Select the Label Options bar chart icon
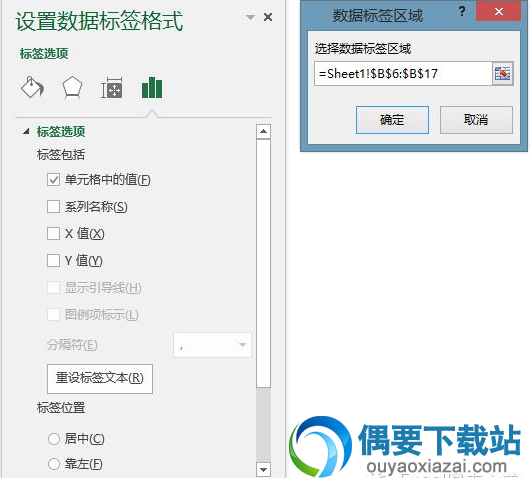Image resolution: width=532 pixels, height=478 pixels. [x=152, y=88]
